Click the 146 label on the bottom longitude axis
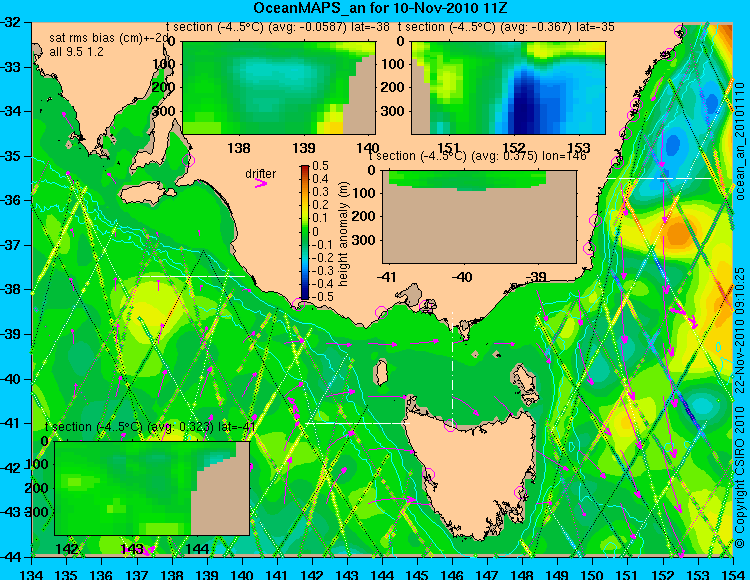 point(452,574)
